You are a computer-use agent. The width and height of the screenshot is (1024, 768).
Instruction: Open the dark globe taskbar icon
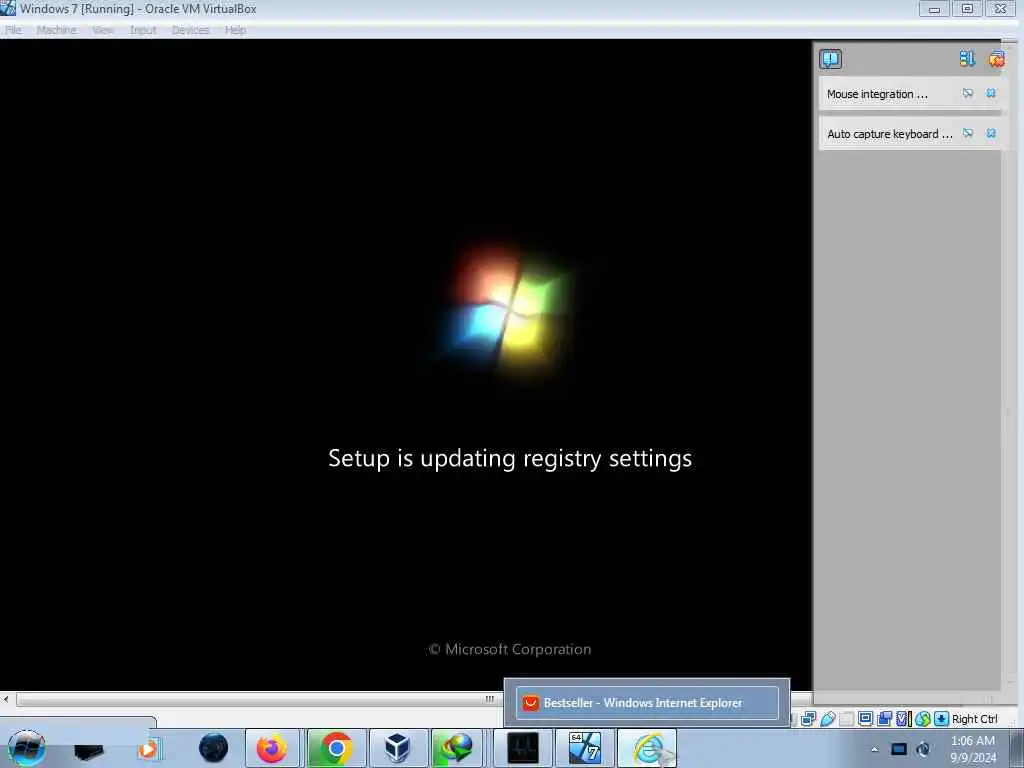coord(213,748)
